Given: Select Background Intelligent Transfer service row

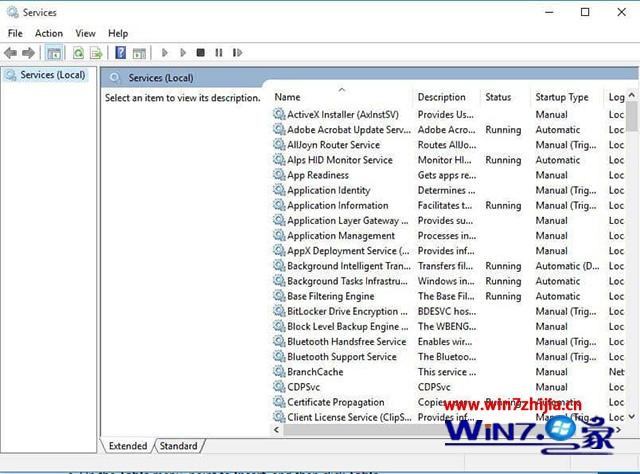Looking at the screenshot, I should coord(449,266).
